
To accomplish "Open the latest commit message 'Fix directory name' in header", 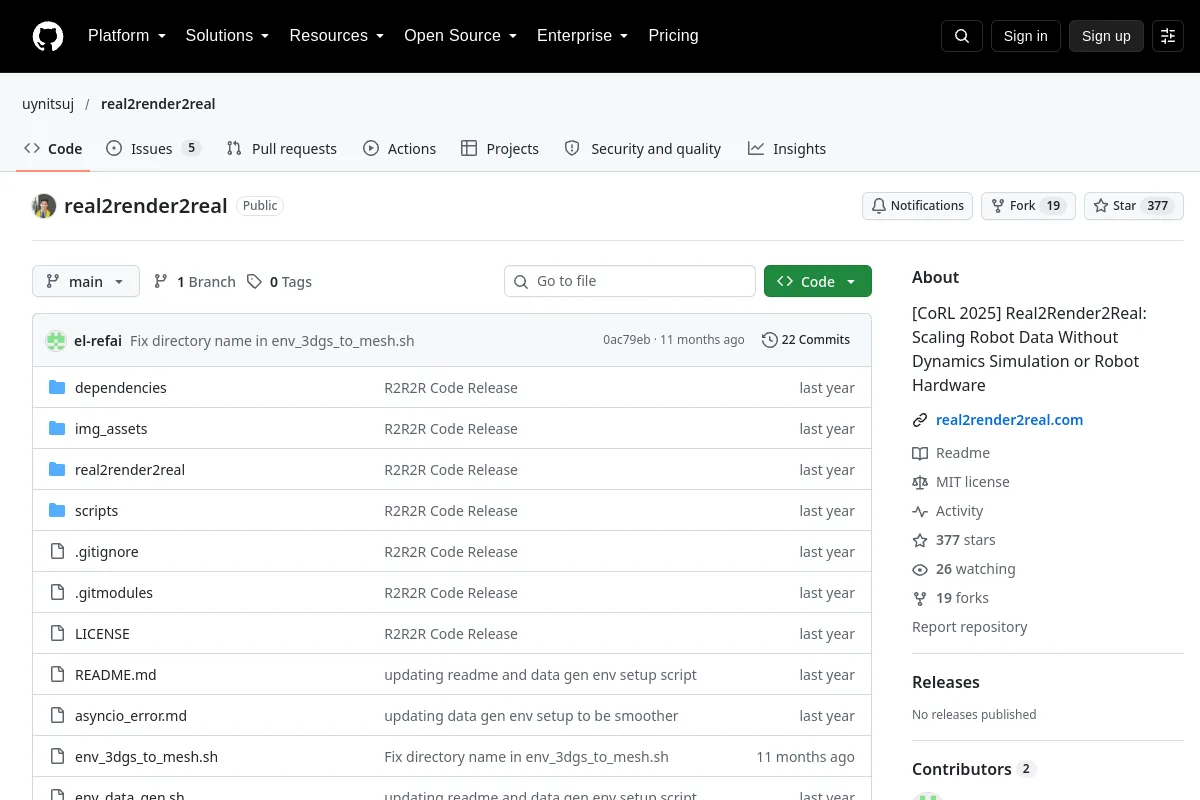I will pos(272,340).
